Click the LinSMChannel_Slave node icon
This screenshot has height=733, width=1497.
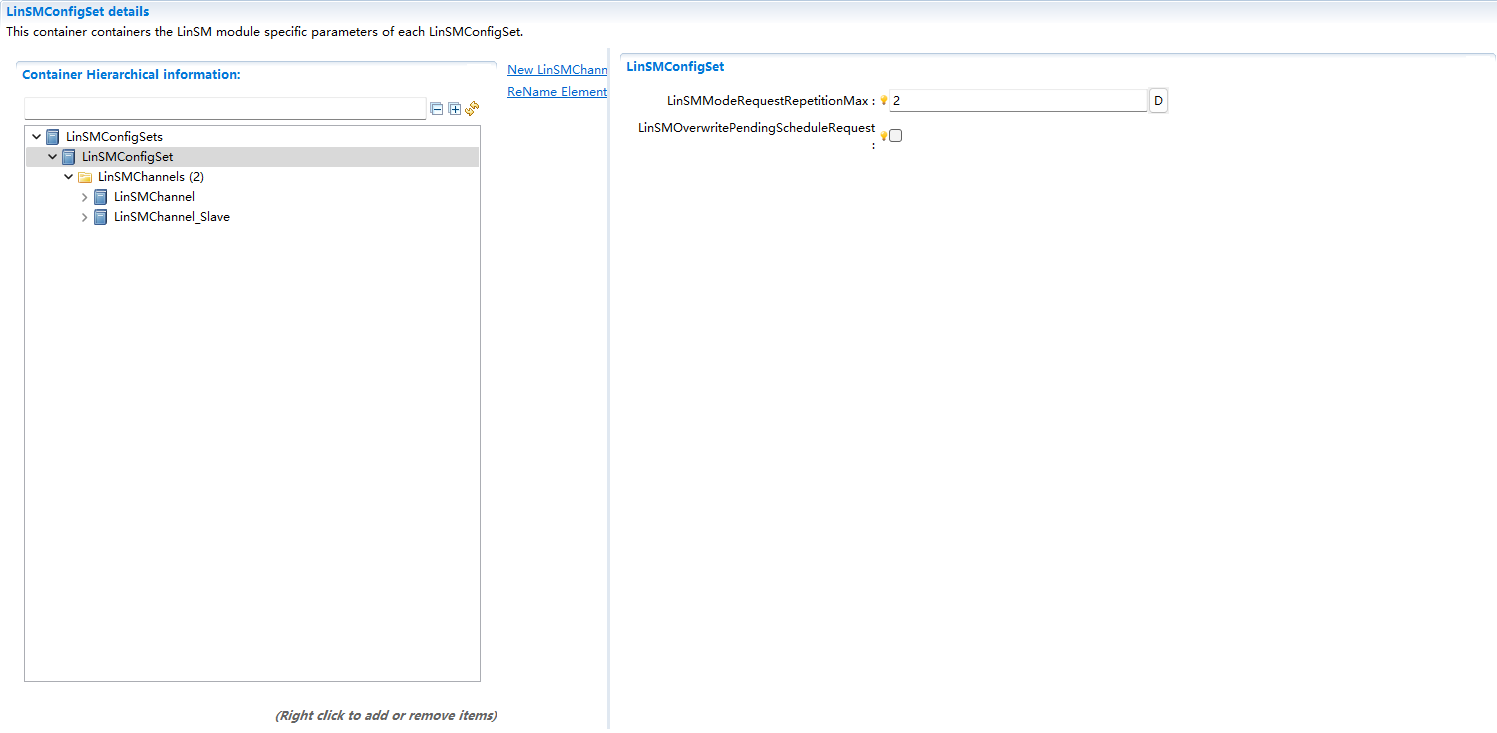[100, 217]
